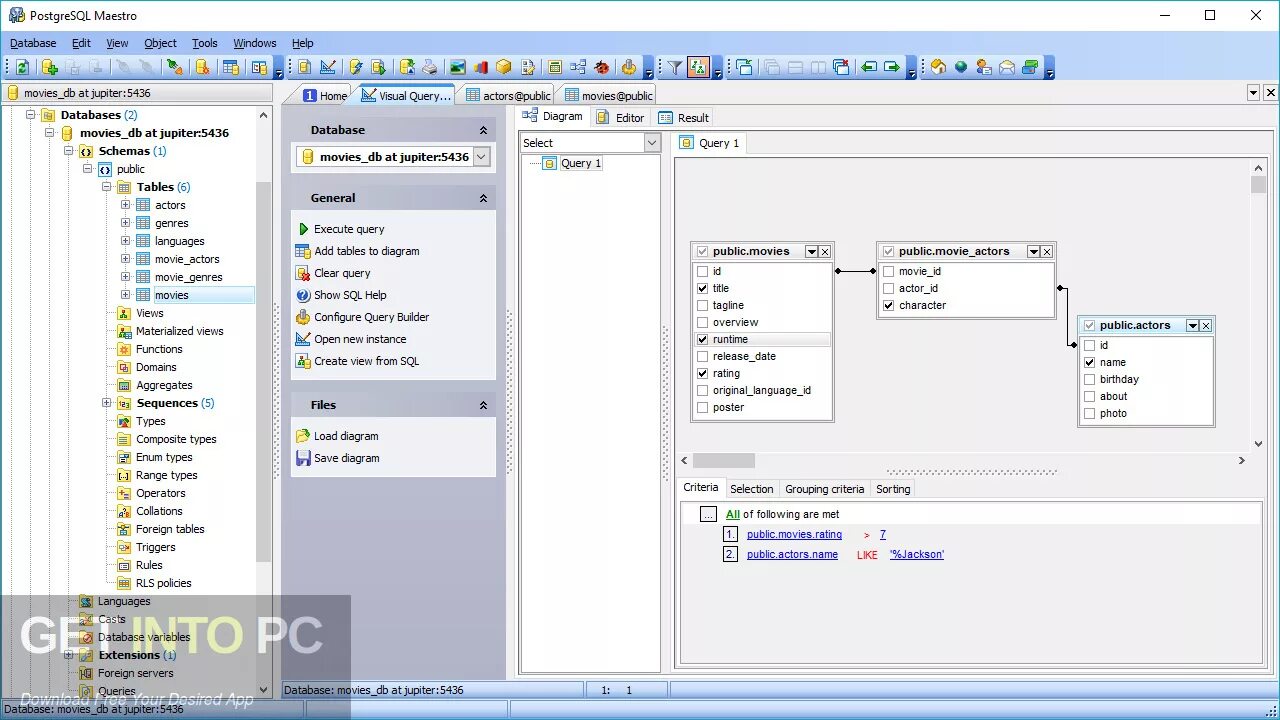Click the house icon in the toolbar

[x=938, y=67]
